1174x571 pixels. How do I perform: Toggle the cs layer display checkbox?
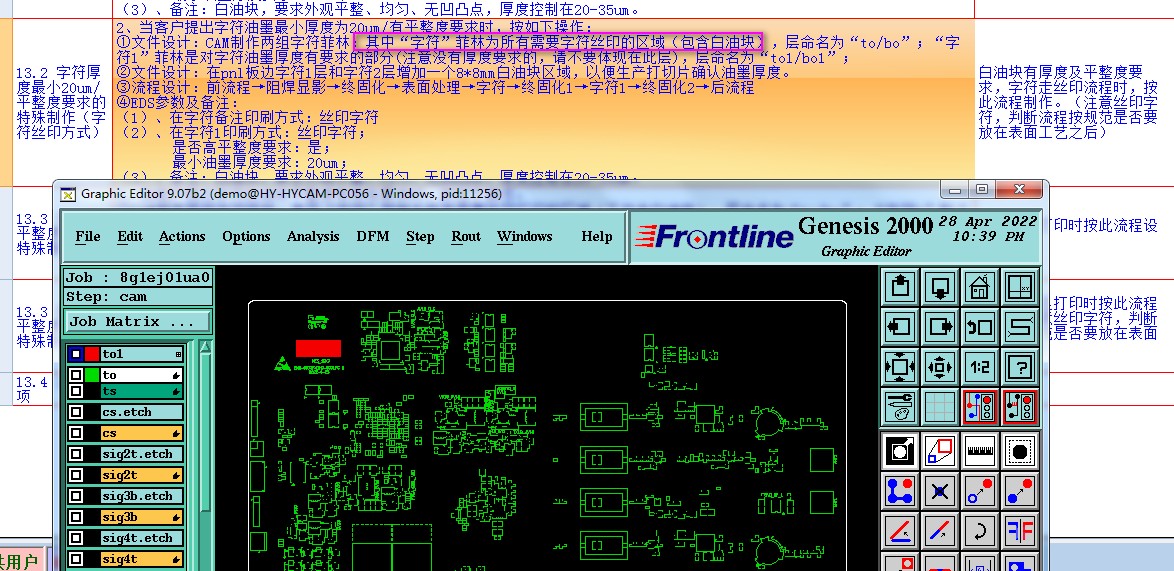(x=76, y=433)
